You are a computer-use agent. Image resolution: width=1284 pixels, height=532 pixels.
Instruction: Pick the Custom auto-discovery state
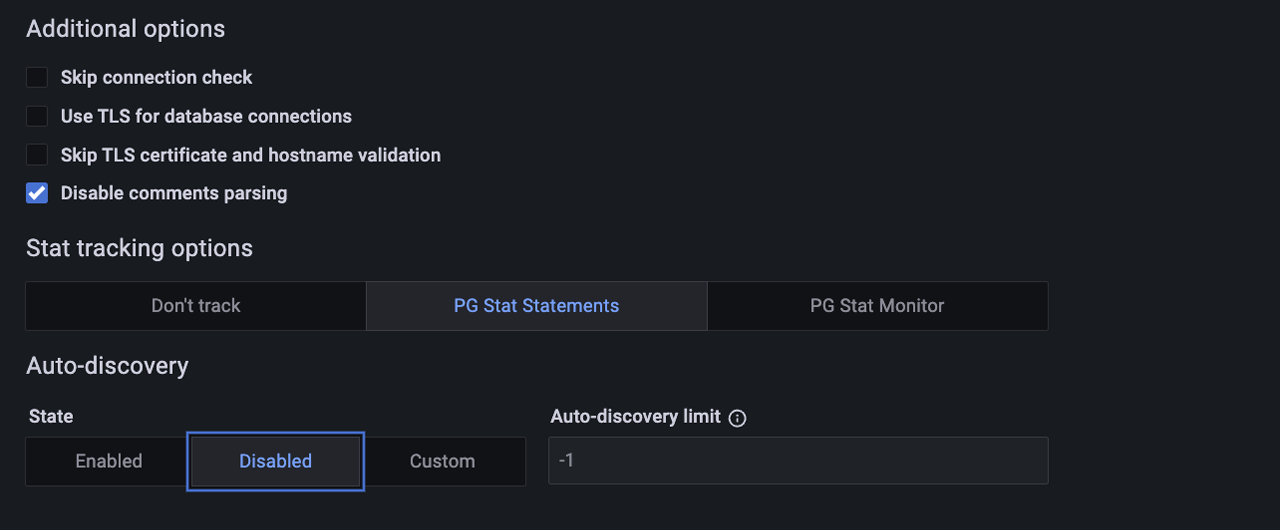click(x=442, y=461)
